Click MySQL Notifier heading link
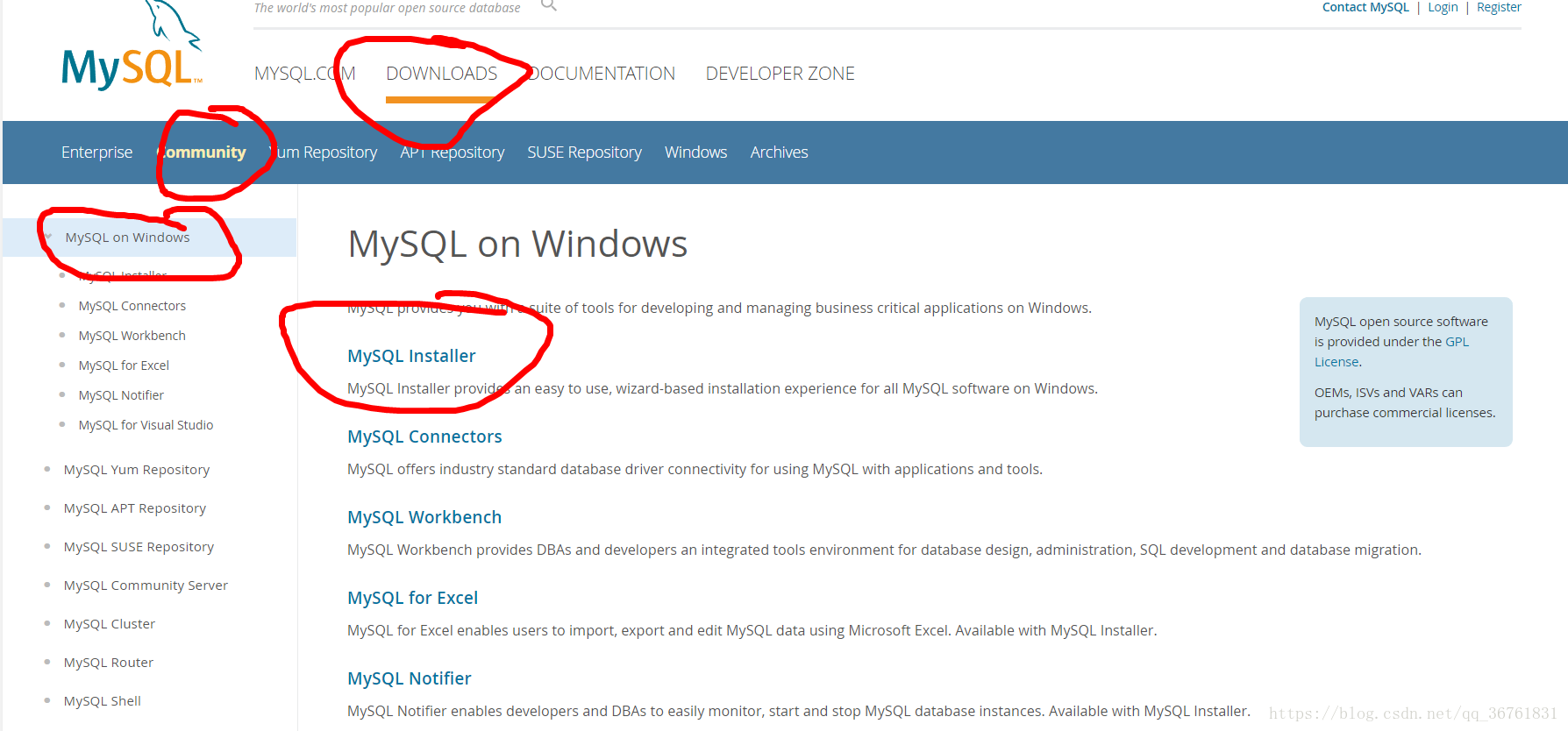The image size is (1568, 731). click(x=410, y=678)
